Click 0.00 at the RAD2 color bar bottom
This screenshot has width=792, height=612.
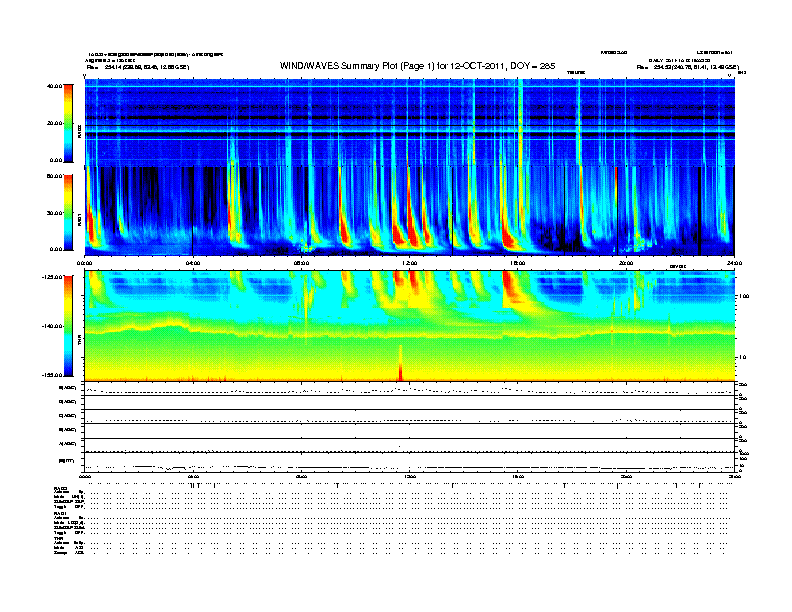pyautogui.click(x=56, y=160)
